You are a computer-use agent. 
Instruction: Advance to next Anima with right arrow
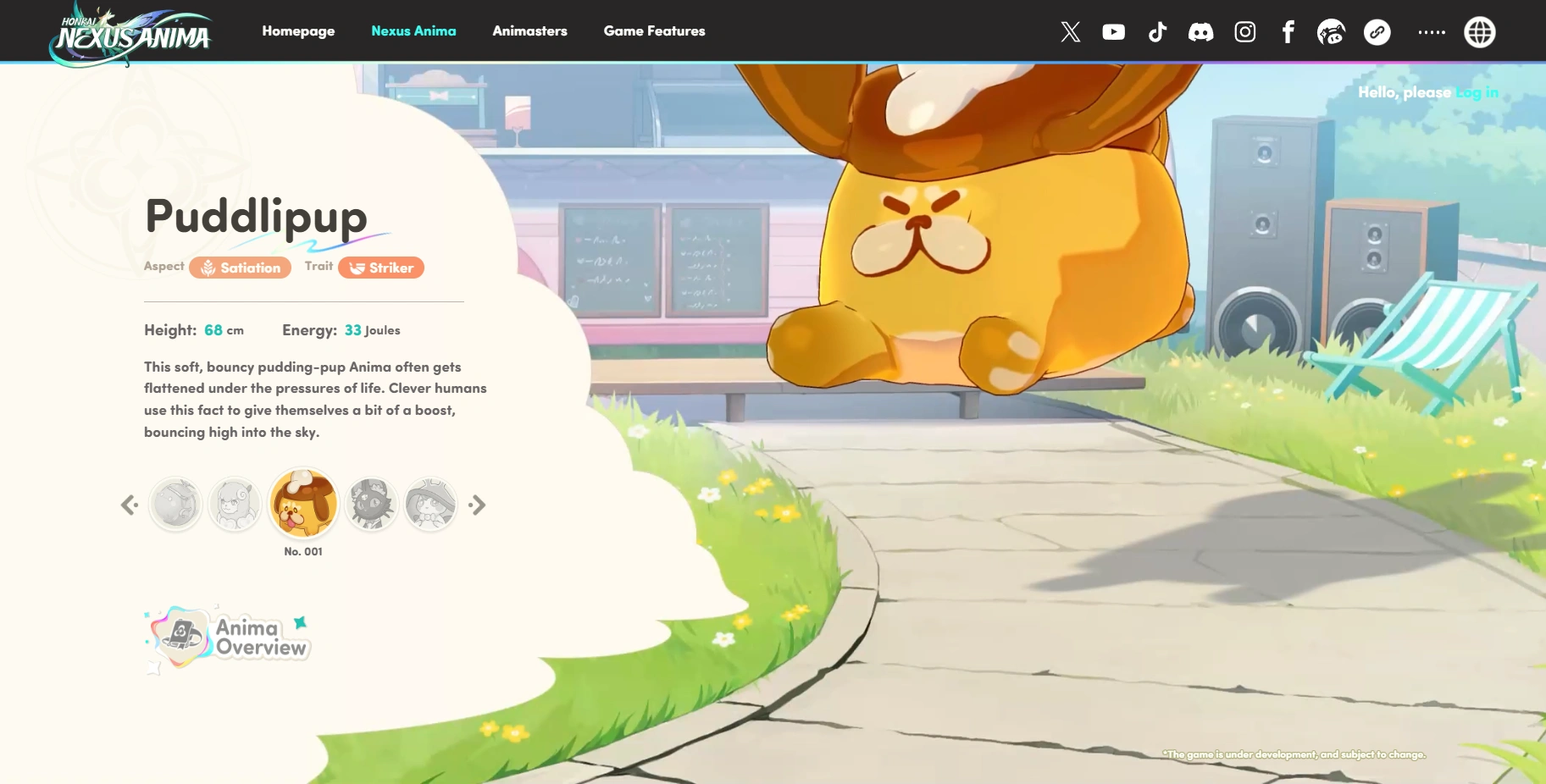(478, 505)
